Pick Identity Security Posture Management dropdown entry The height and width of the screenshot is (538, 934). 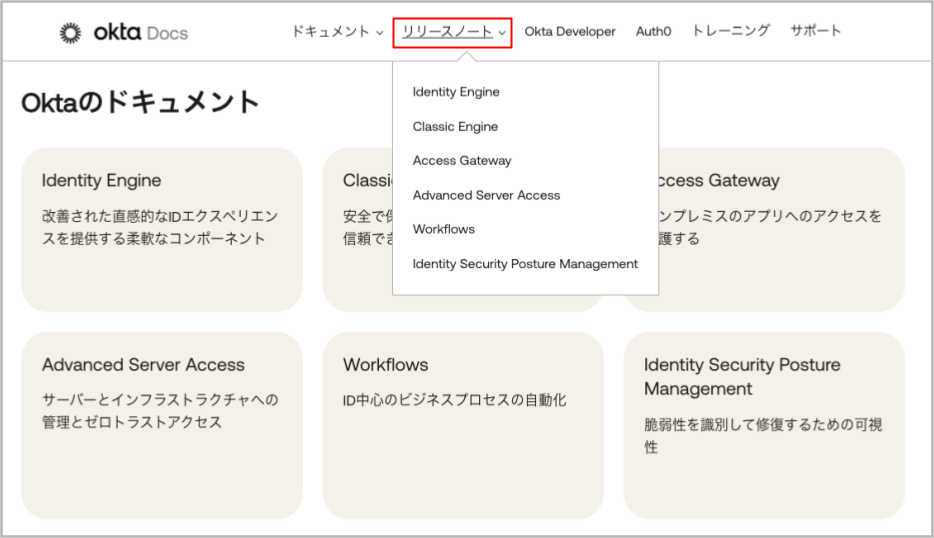coord(525,264)
